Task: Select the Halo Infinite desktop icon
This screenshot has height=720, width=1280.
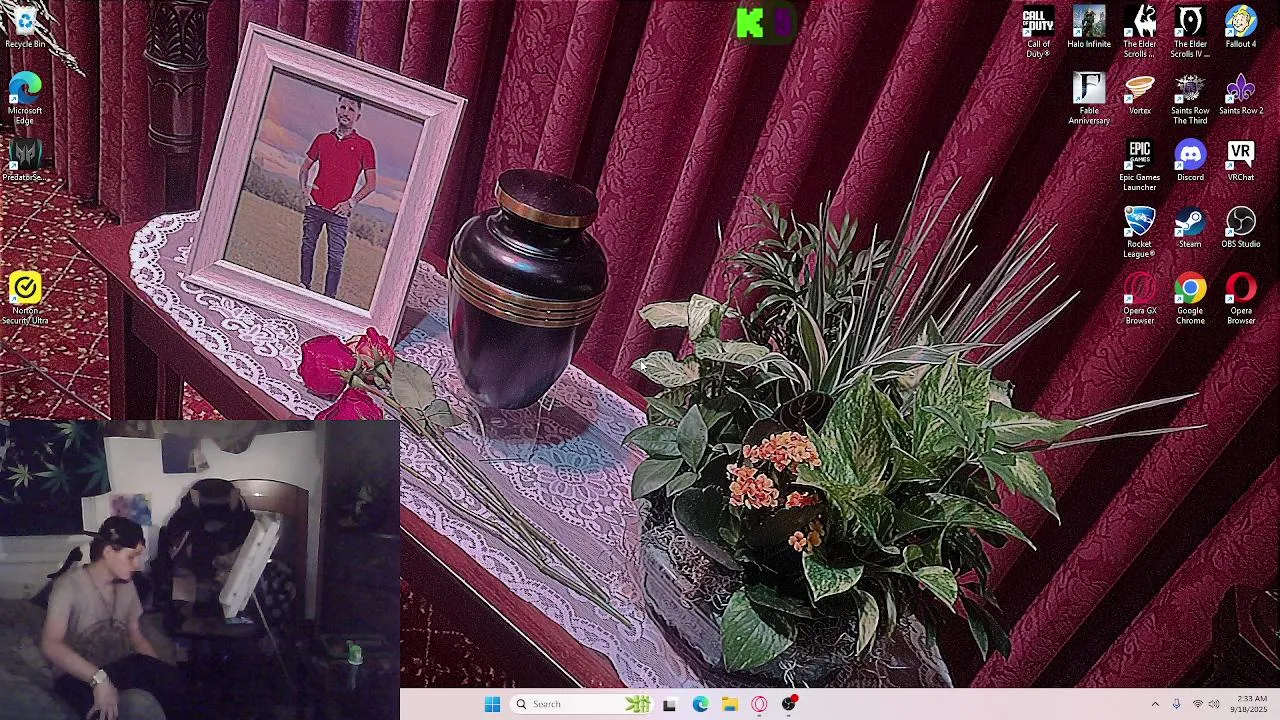Action: [1089, 27]
